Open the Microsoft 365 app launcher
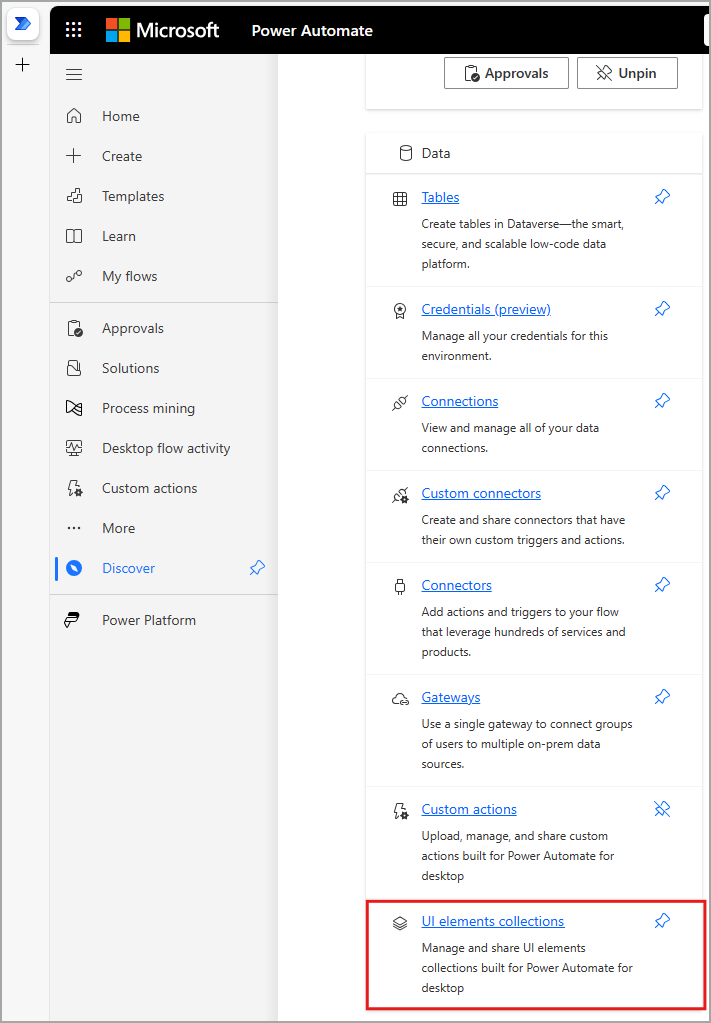This screenshot has height=1023, width=711. coord(73,29)
